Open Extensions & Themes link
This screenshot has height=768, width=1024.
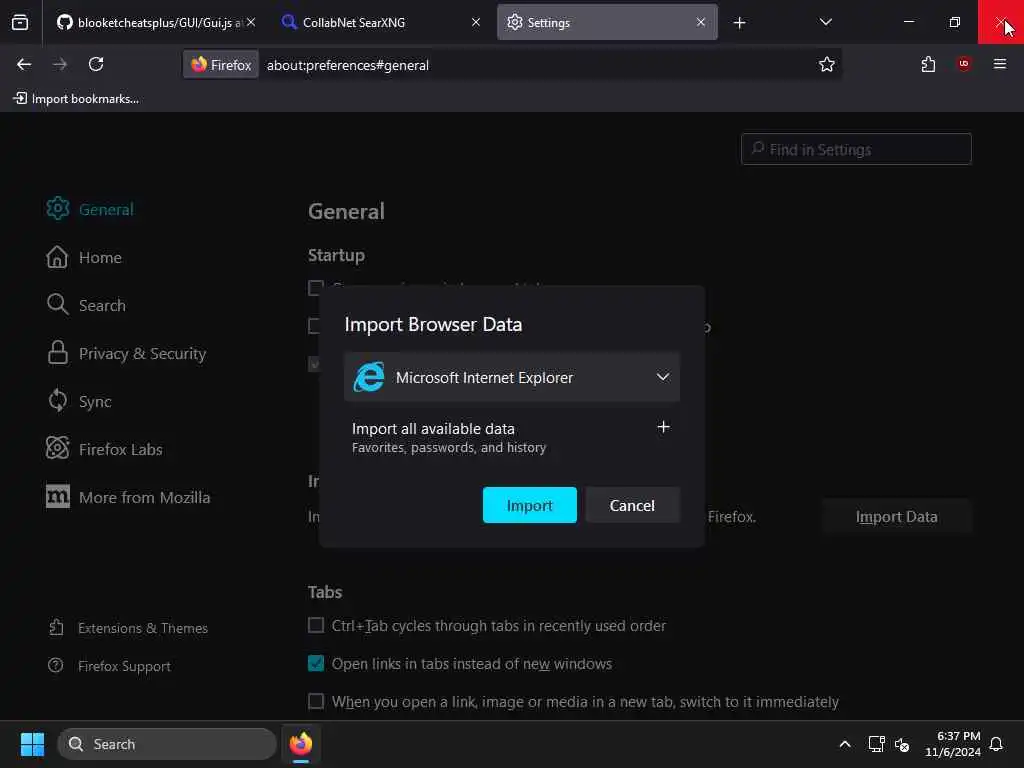pyautogui.click(x=129, y=628)
